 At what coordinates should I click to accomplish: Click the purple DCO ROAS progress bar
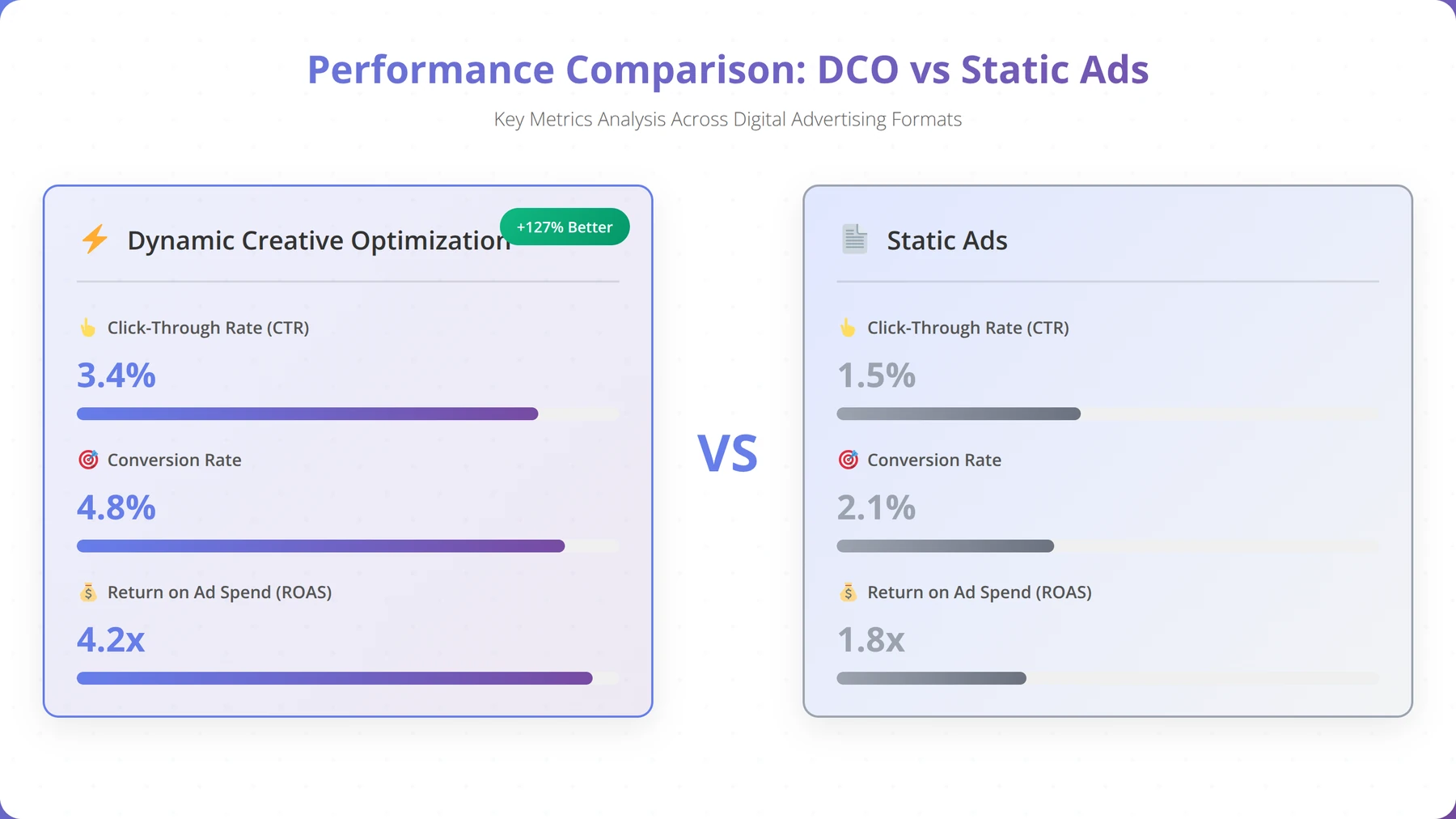coord(335,678)
